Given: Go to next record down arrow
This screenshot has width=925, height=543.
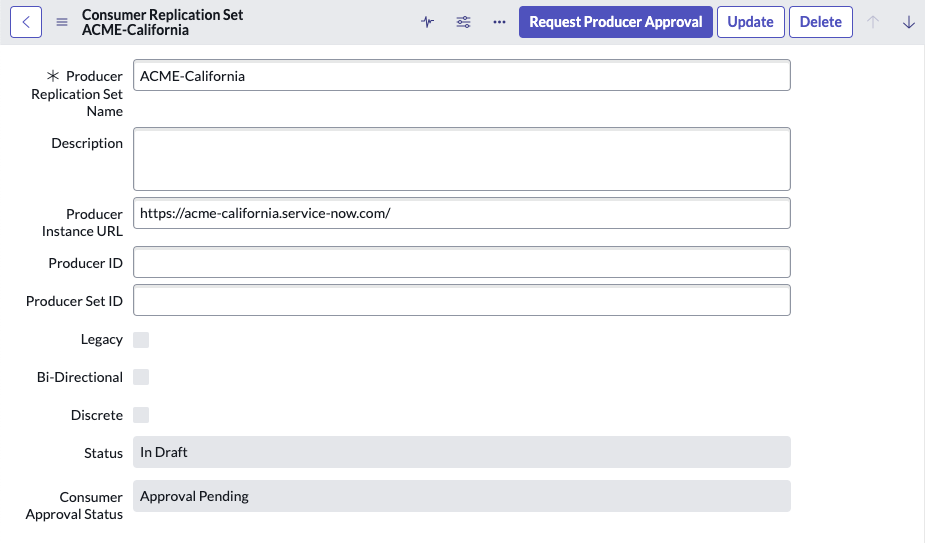Looking at the screenshot, I should pyautogui.click(x=909, y=22).
